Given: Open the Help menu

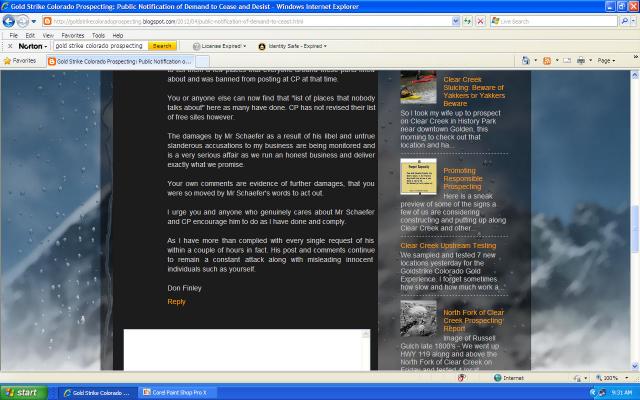Looking at the screenshot, I should click(118, 36).
